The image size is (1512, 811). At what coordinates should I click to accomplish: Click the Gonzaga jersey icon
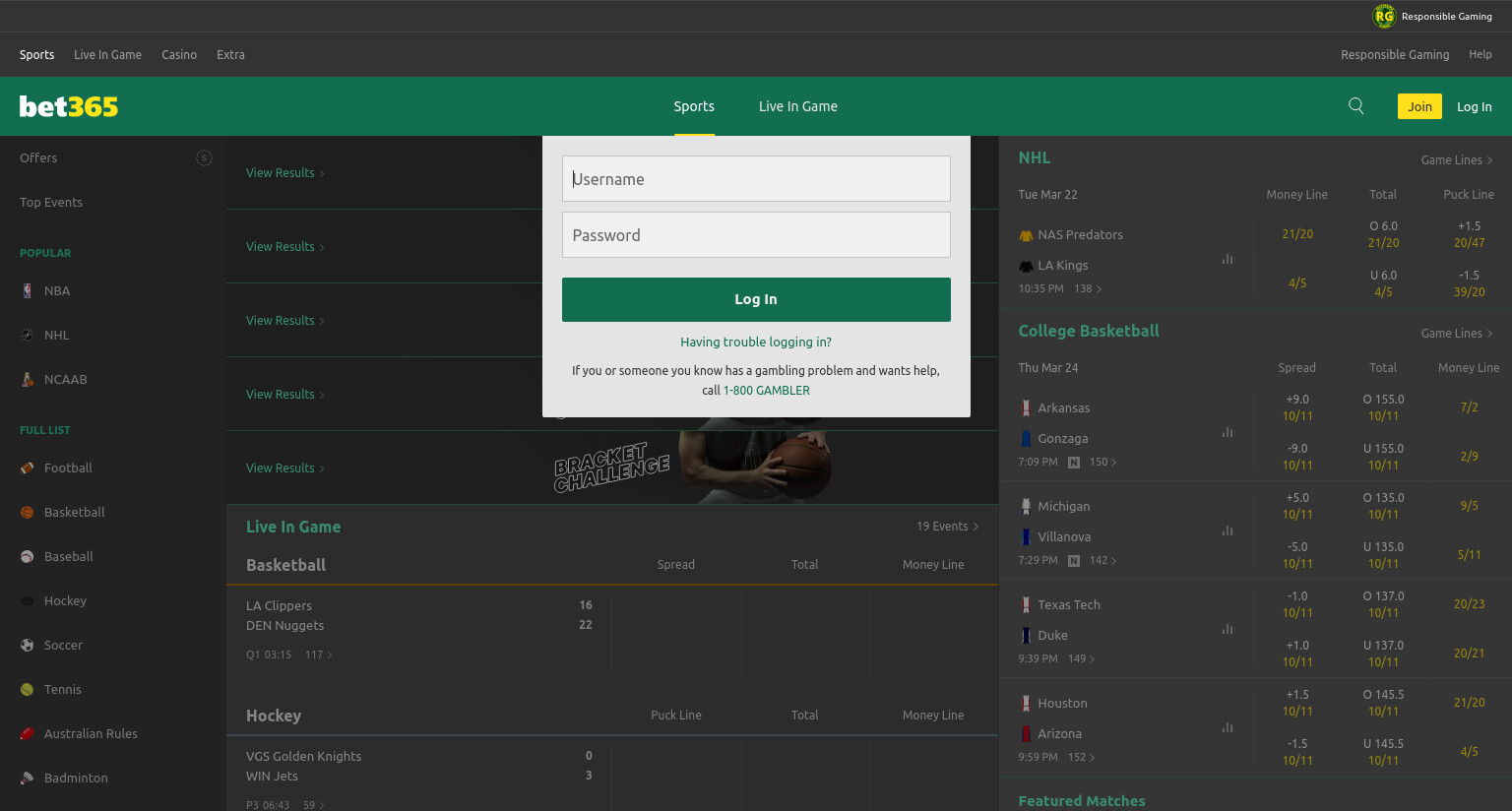click(x=1026, y=438)
